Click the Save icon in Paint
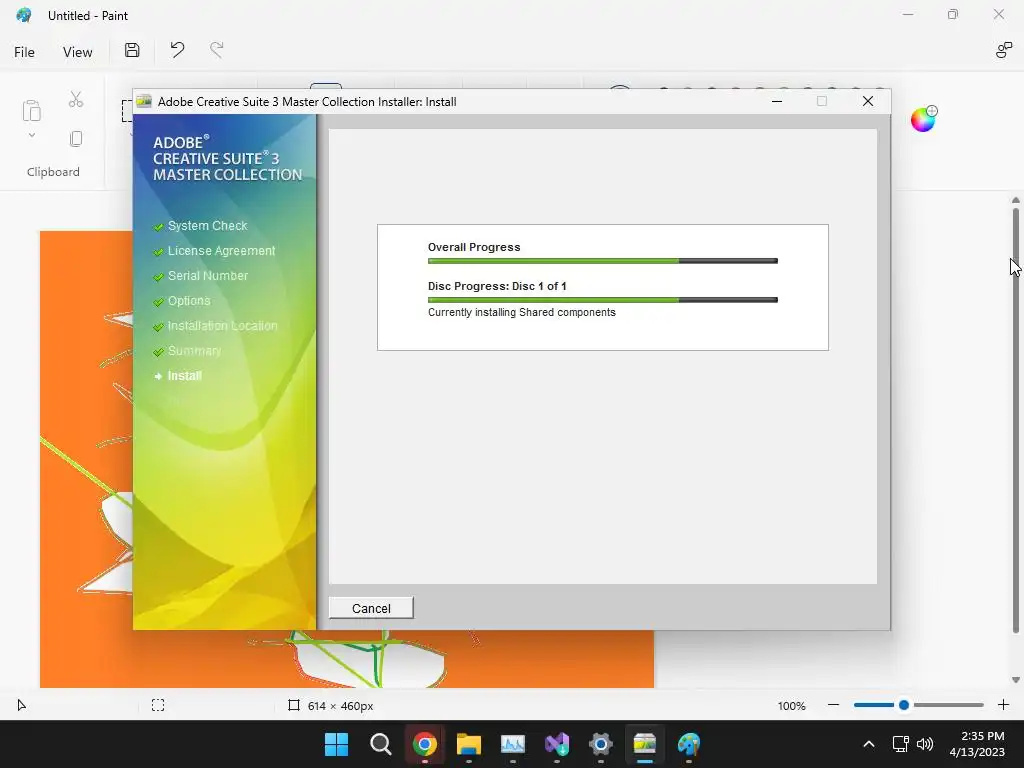 tap(132, 50)
